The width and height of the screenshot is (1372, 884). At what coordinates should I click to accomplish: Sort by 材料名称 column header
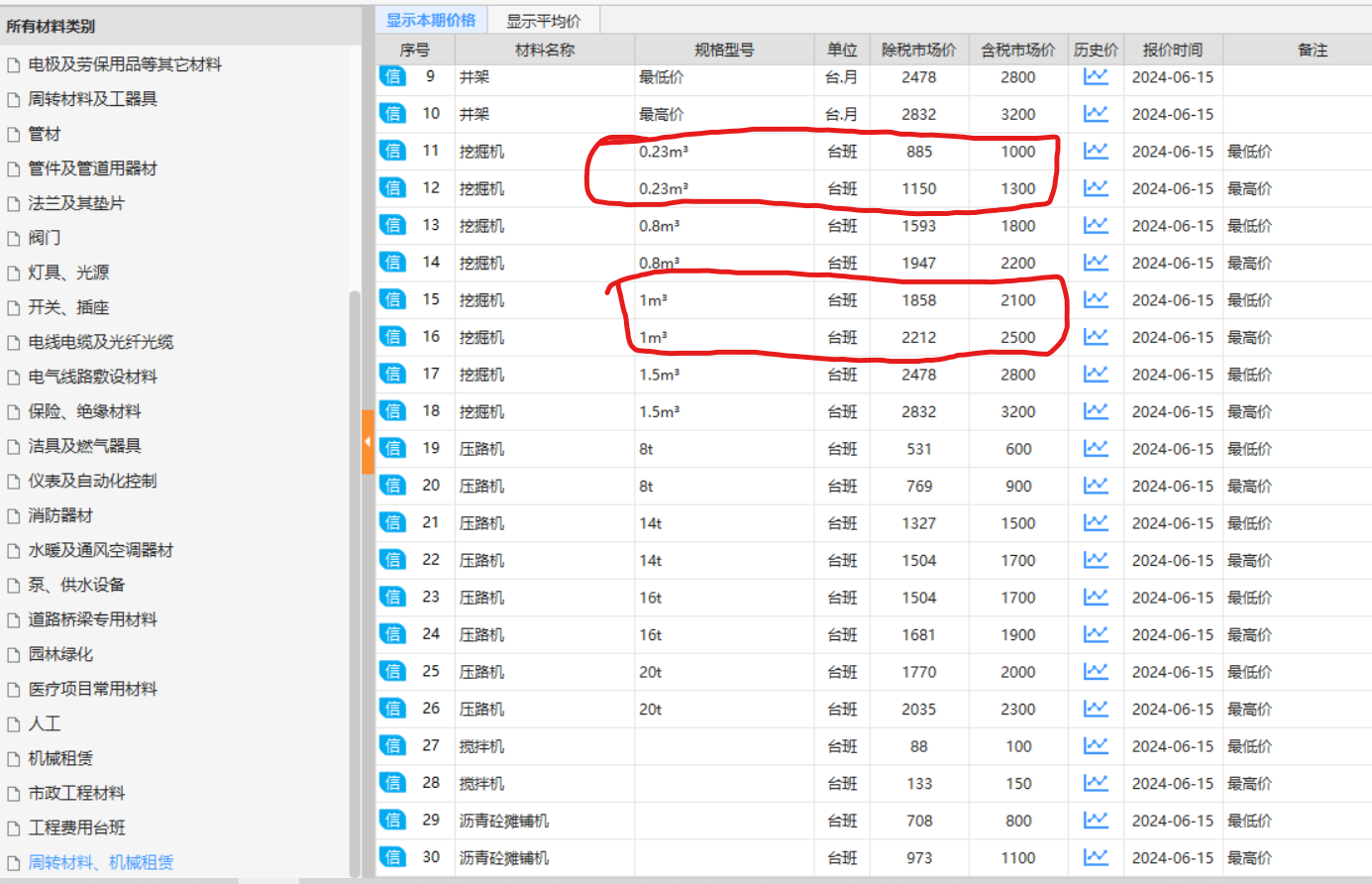[545, 50]
